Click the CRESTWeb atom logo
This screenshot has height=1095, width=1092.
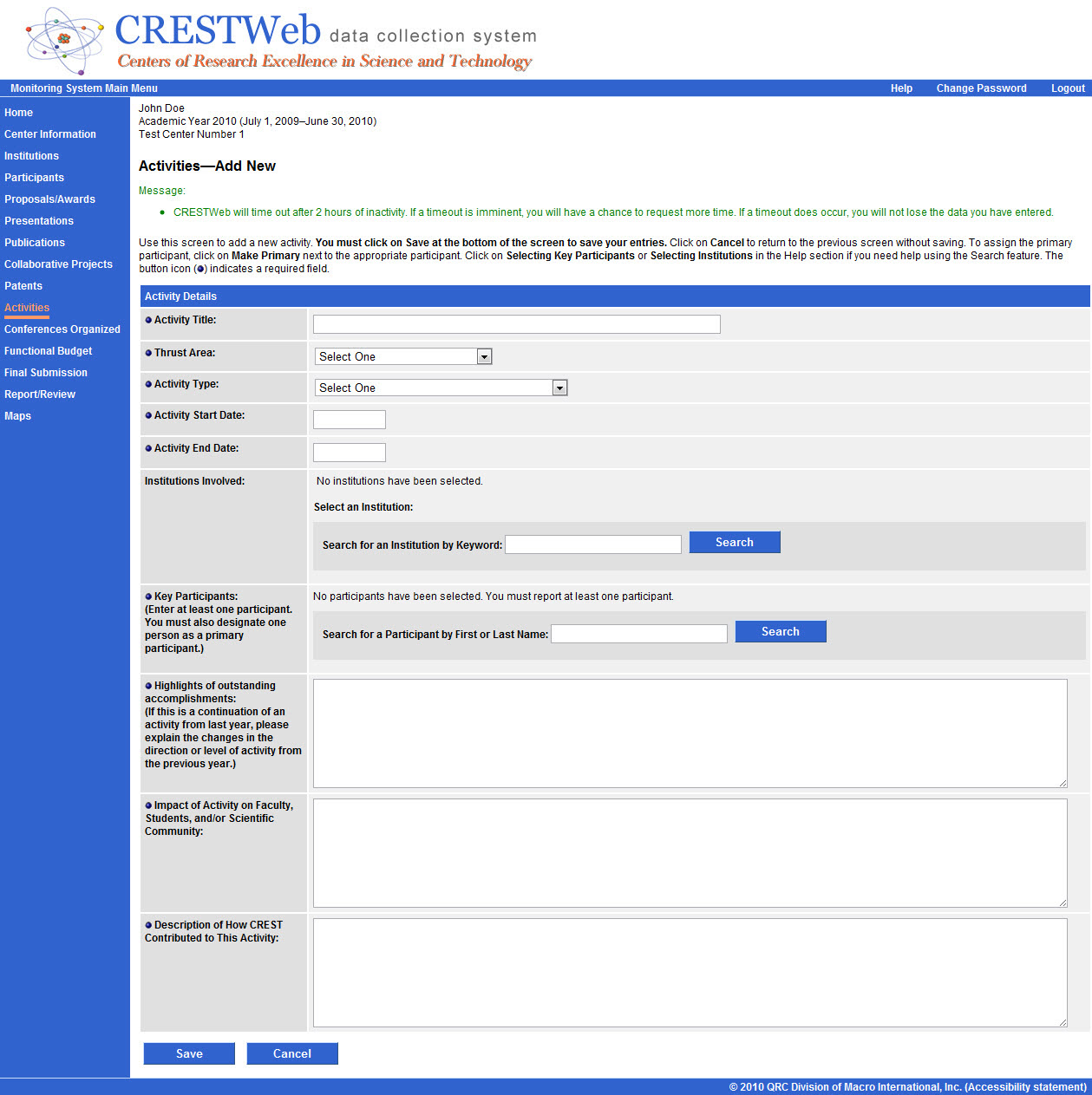tap(65, 40)
